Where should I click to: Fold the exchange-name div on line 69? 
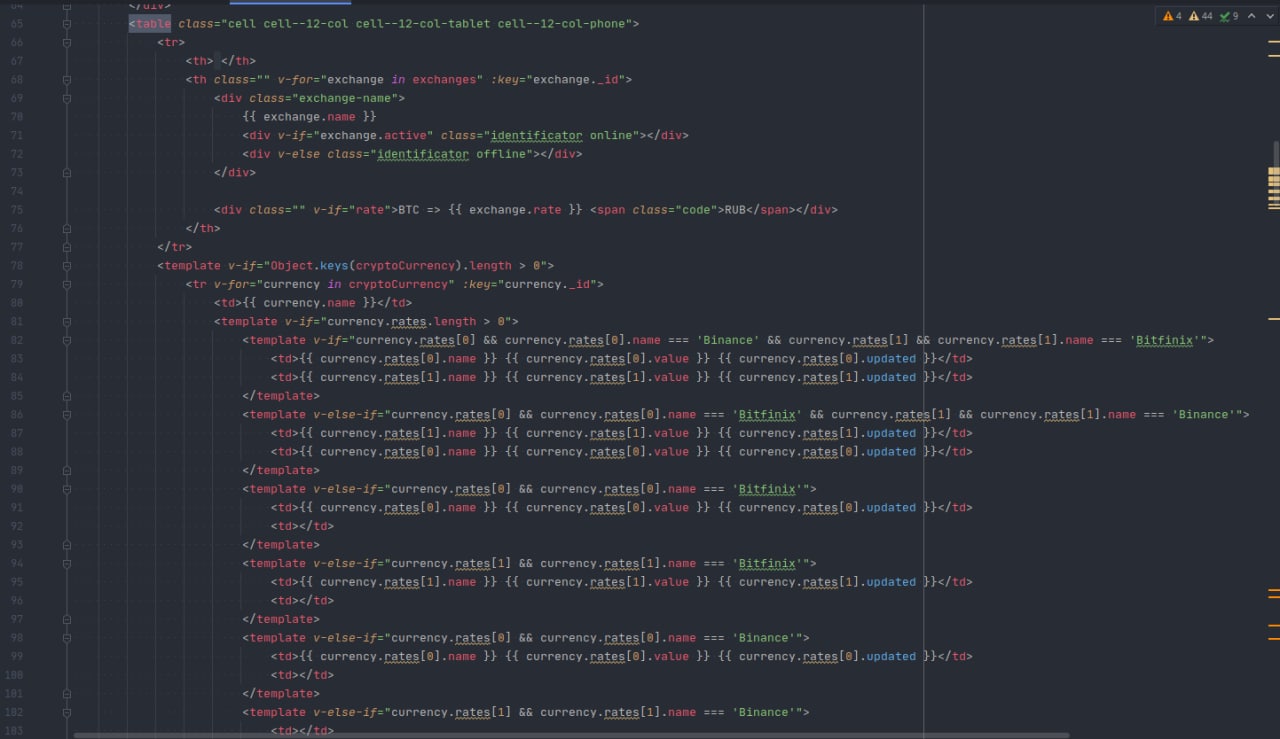67,99
